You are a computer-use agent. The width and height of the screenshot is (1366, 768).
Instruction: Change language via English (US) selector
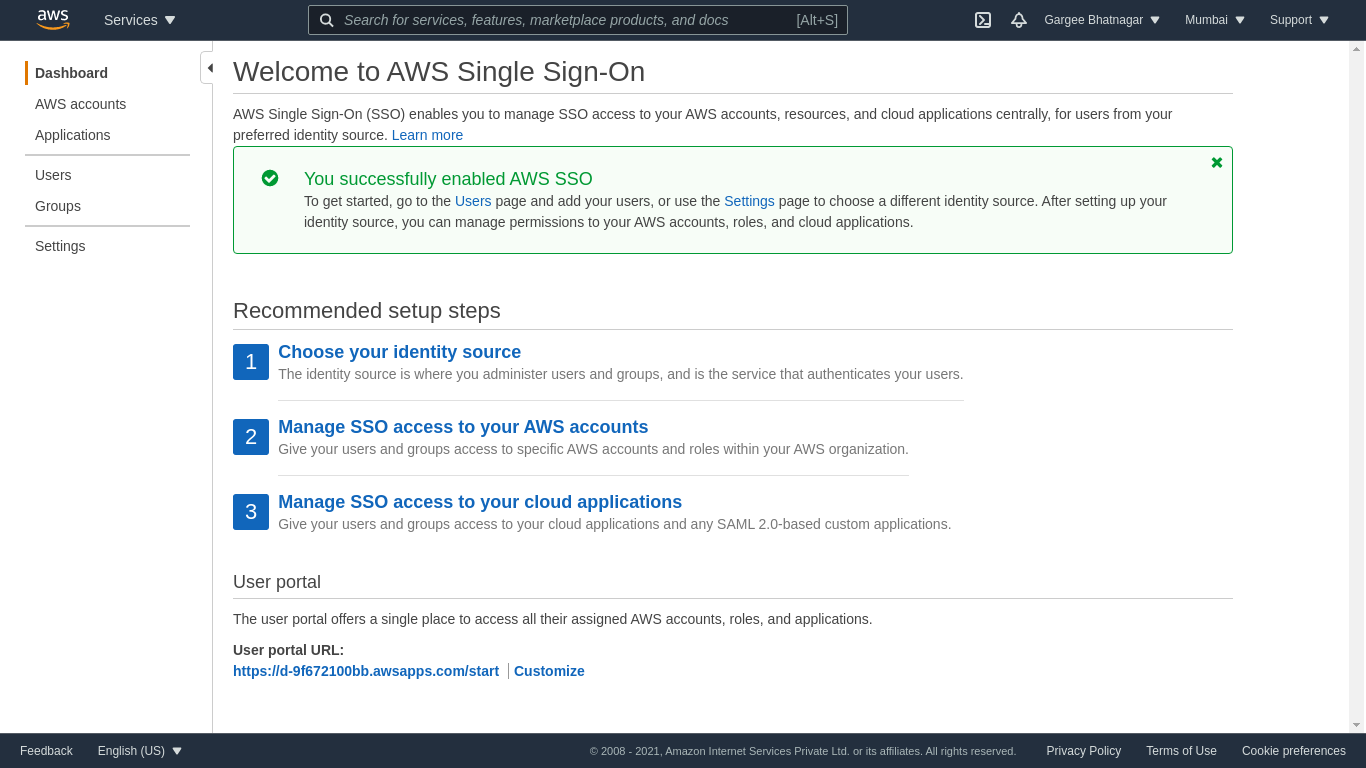tap(140, 751)
